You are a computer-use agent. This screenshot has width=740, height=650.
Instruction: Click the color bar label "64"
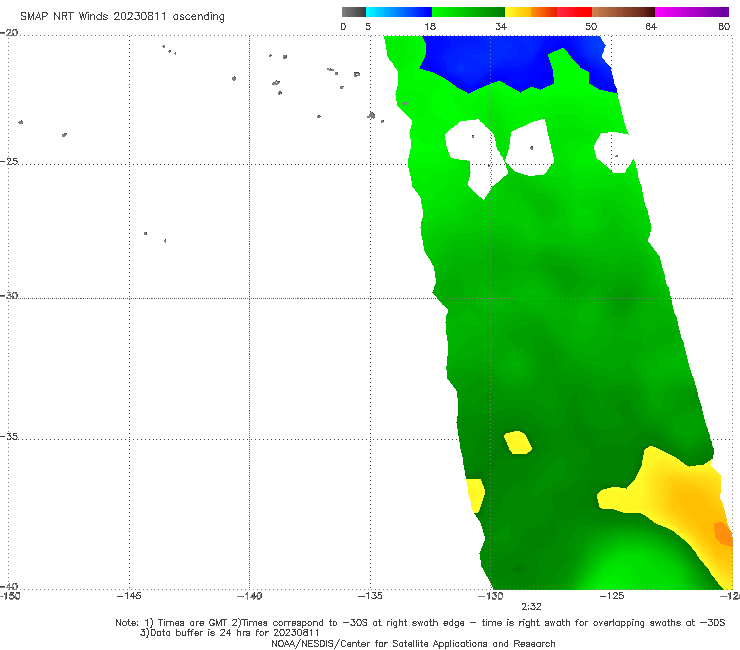pos(651,26)
